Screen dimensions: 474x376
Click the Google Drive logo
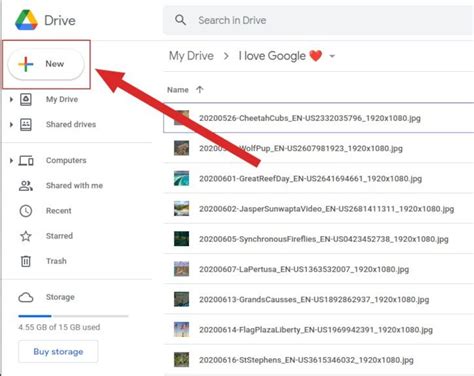tap(26, 20)
